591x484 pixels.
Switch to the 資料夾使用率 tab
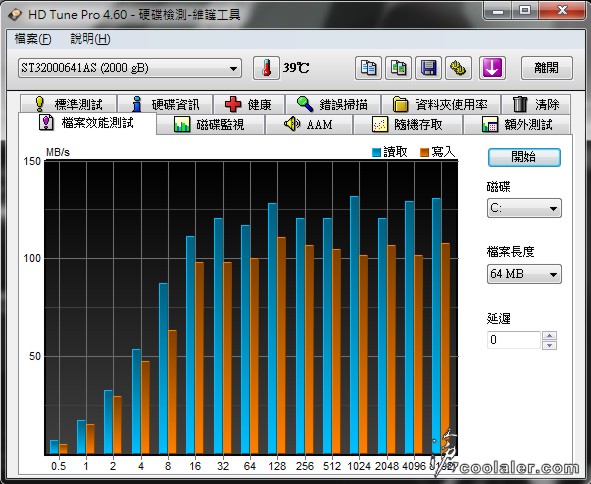[441, 104]
